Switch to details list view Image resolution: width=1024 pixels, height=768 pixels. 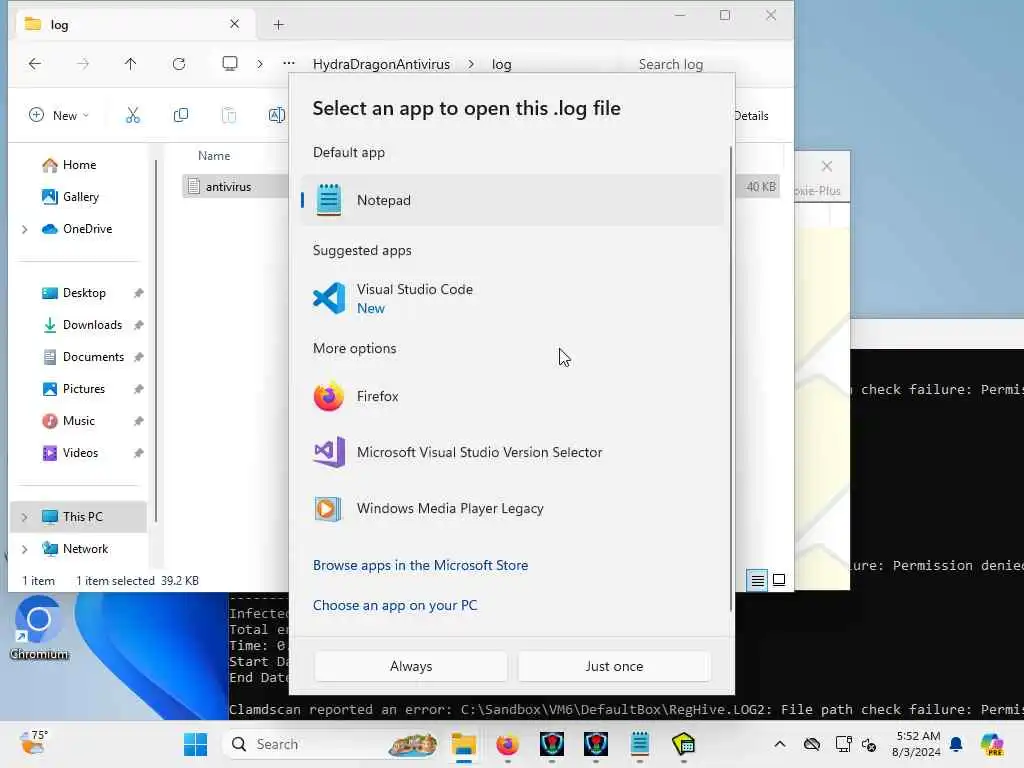[x=758, y=580]
